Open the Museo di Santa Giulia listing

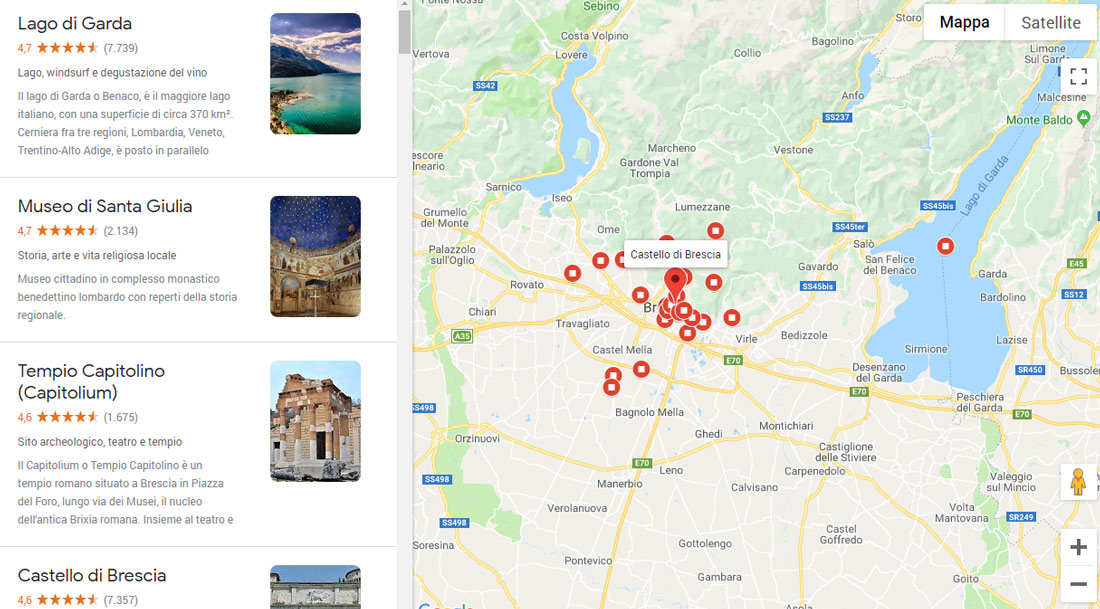point(105,206)
